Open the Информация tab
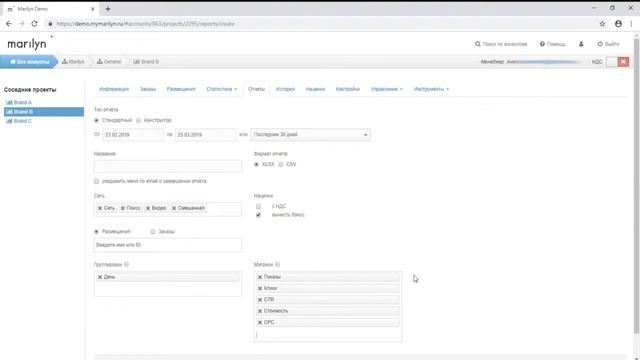 [114, 89]
